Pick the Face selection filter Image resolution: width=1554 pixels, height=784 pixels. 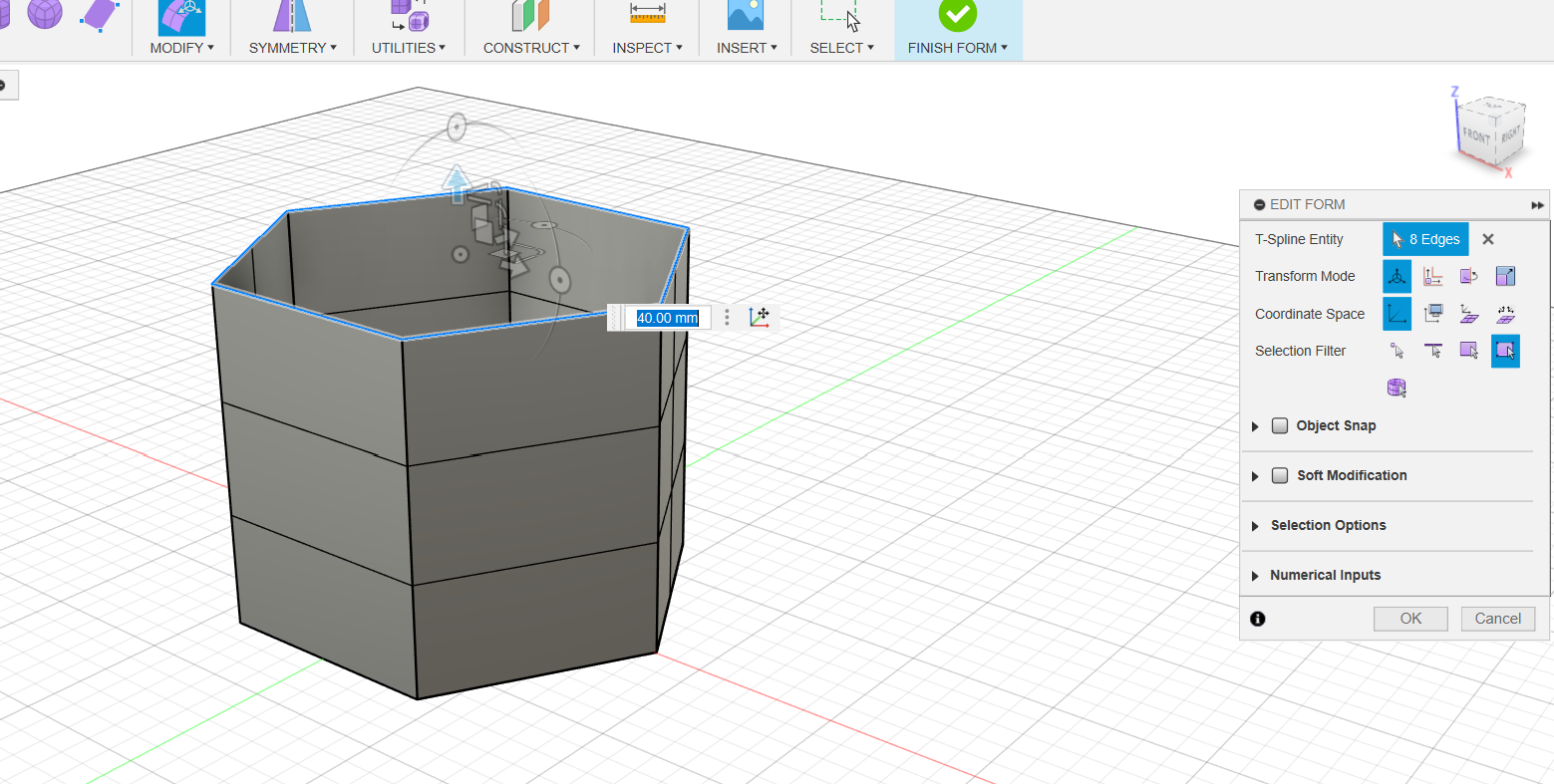[x=1469, y=351]
